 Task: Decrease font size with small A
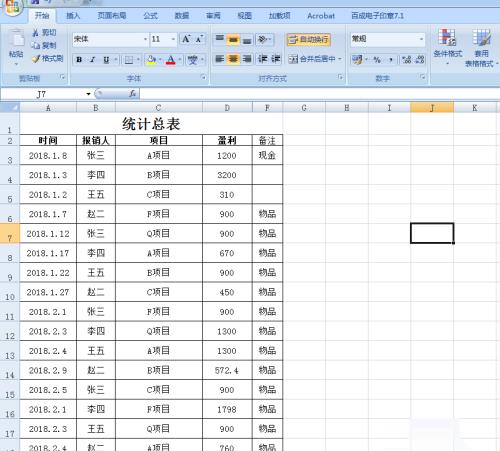tap(199, 39)
